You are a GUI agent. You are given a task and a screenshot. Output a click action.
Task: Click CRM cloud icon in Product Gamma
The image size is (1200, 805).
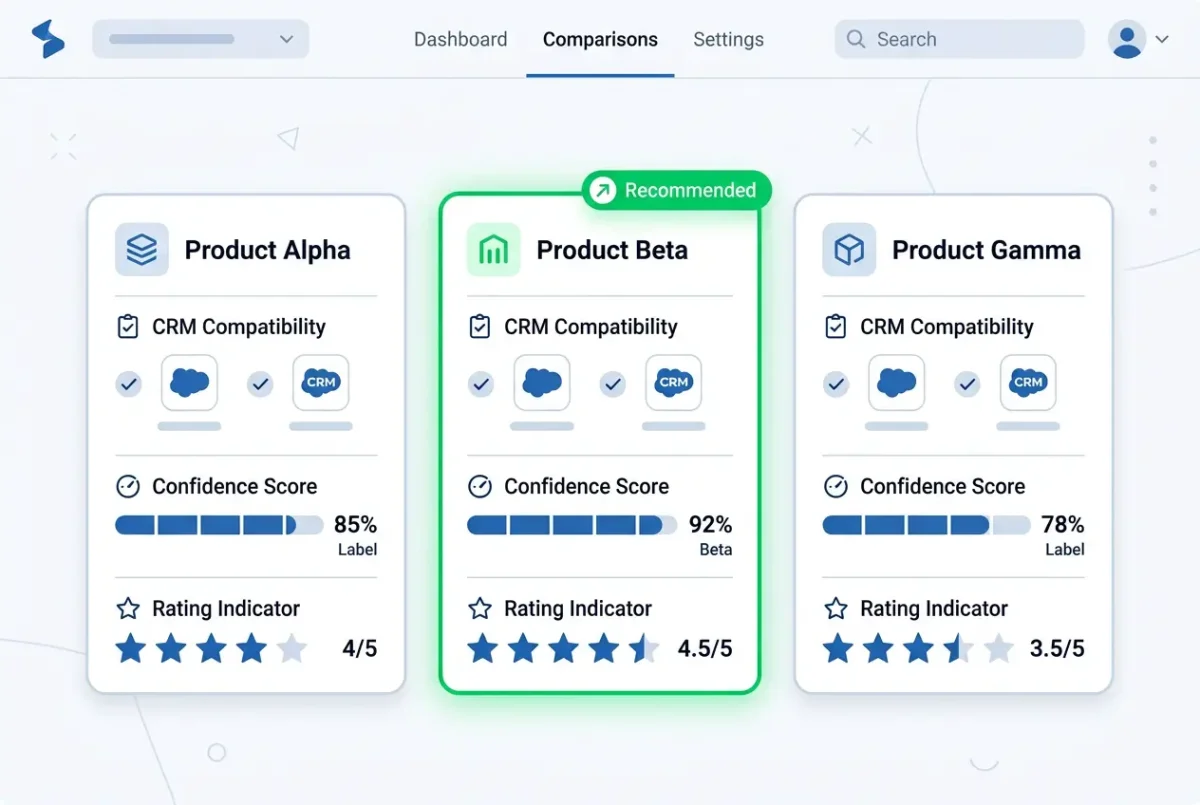[1028, 382]
